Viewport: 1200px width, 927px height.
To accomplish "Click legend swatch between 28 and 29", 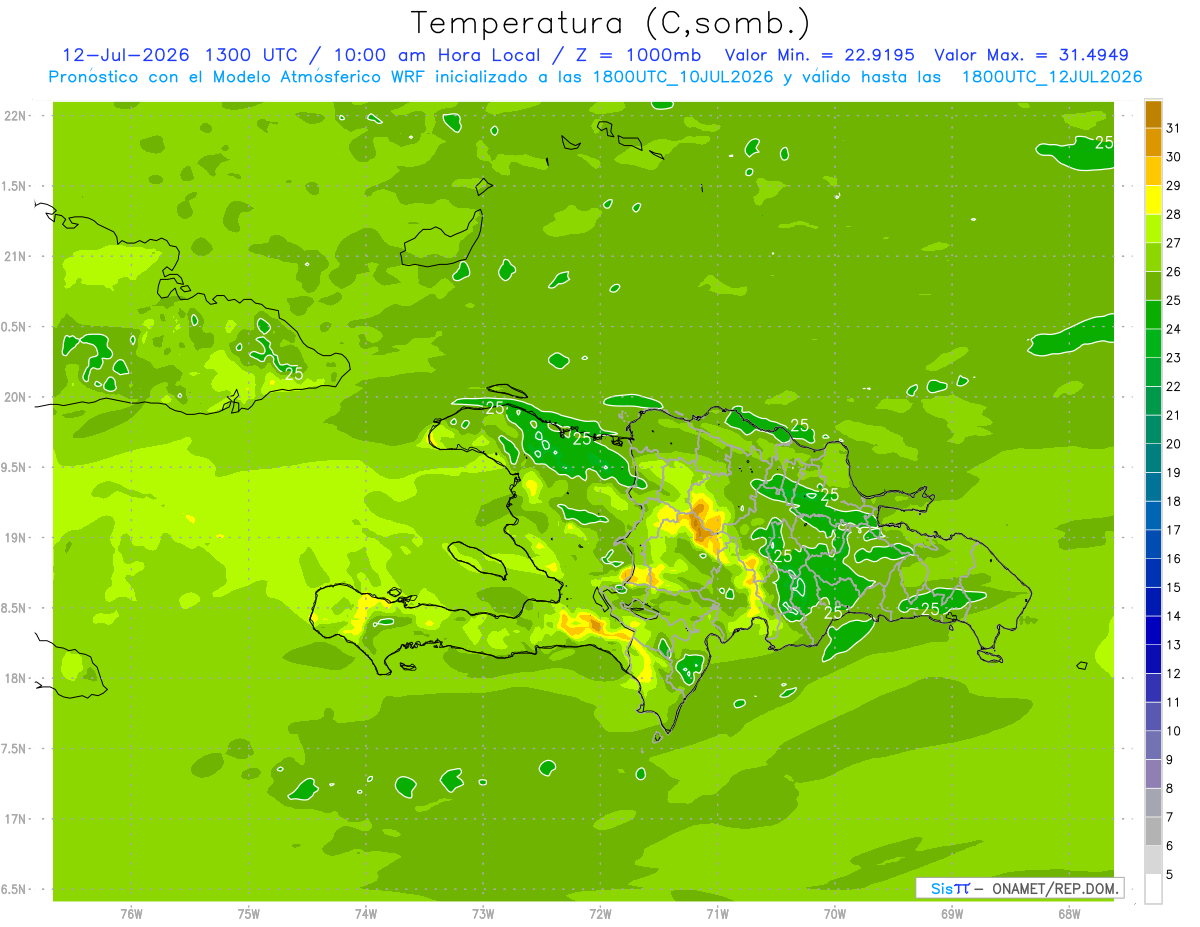I will [1153, 200].
